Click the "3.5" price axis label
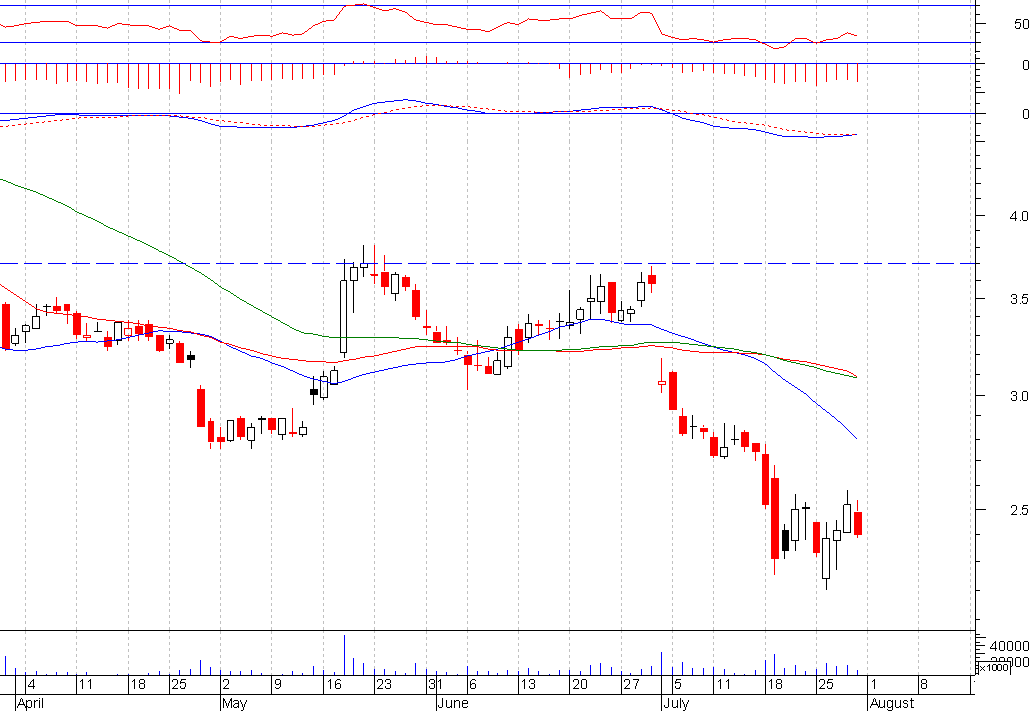Image resolution: width=1033 pixels, height=711 pixels. pos(1019,299)
